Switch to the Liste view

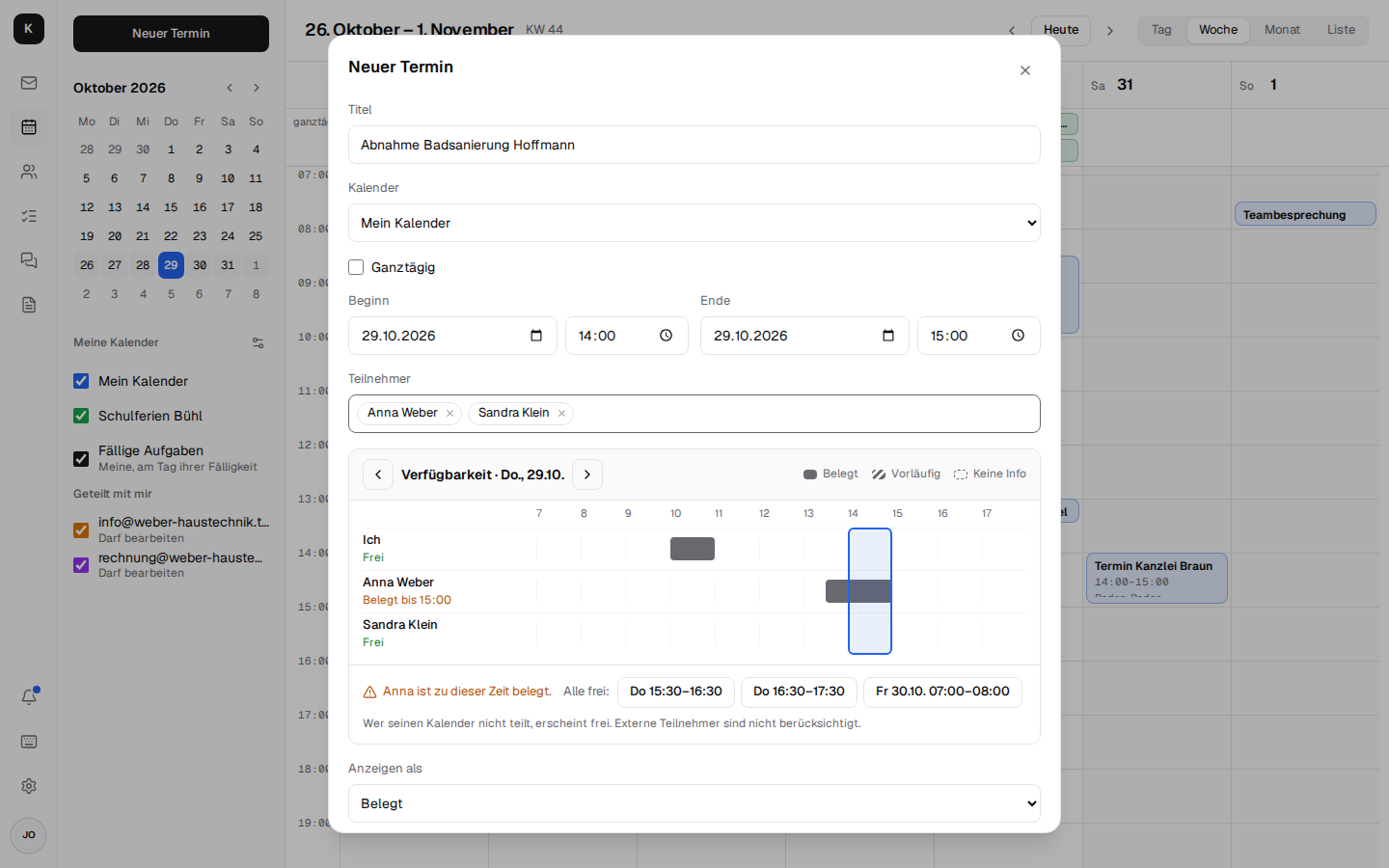[x=1341, y=30]
